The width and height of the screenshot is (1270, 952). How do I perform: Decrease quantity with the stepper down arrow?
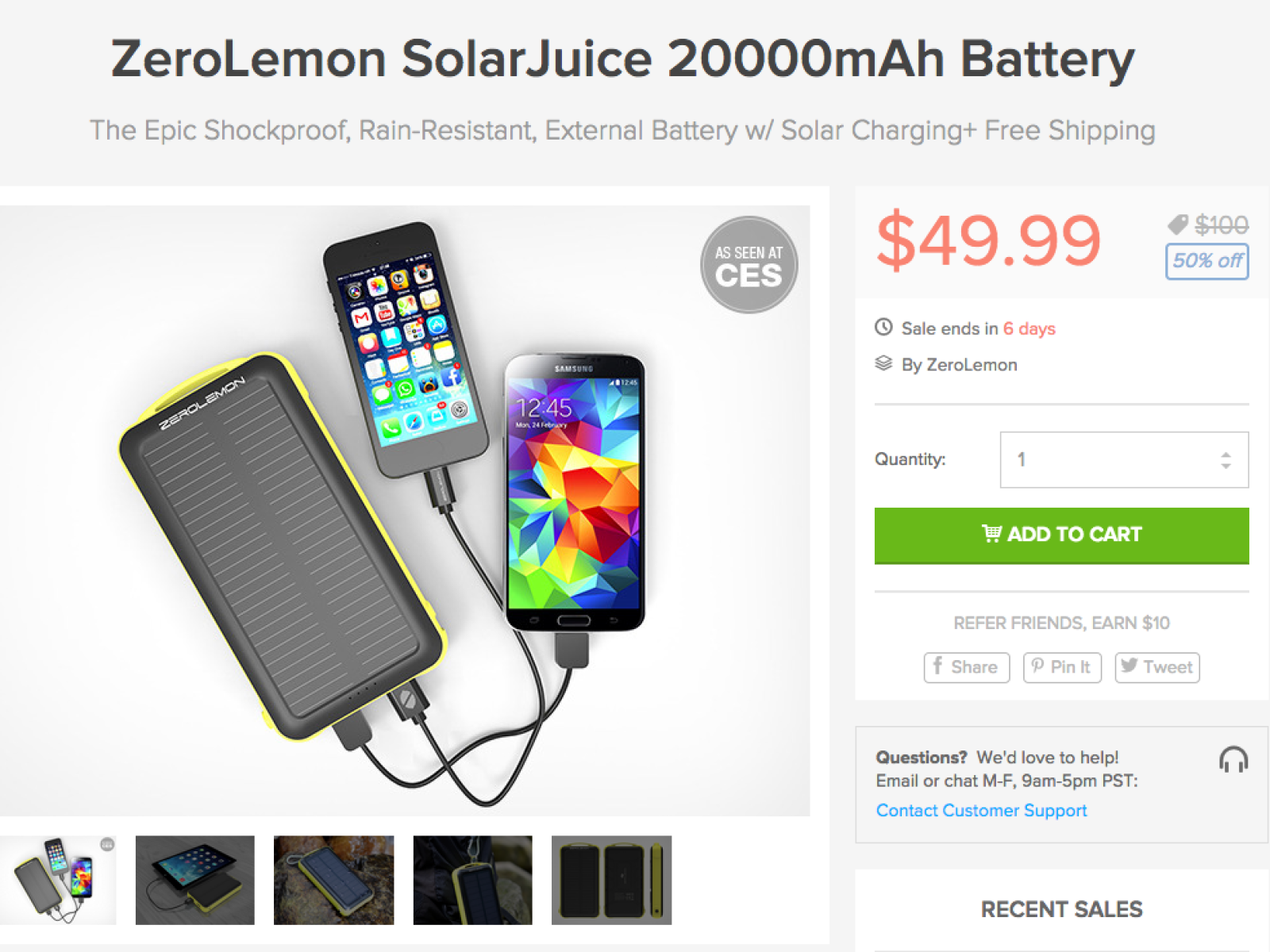[x=1226, y=466]
